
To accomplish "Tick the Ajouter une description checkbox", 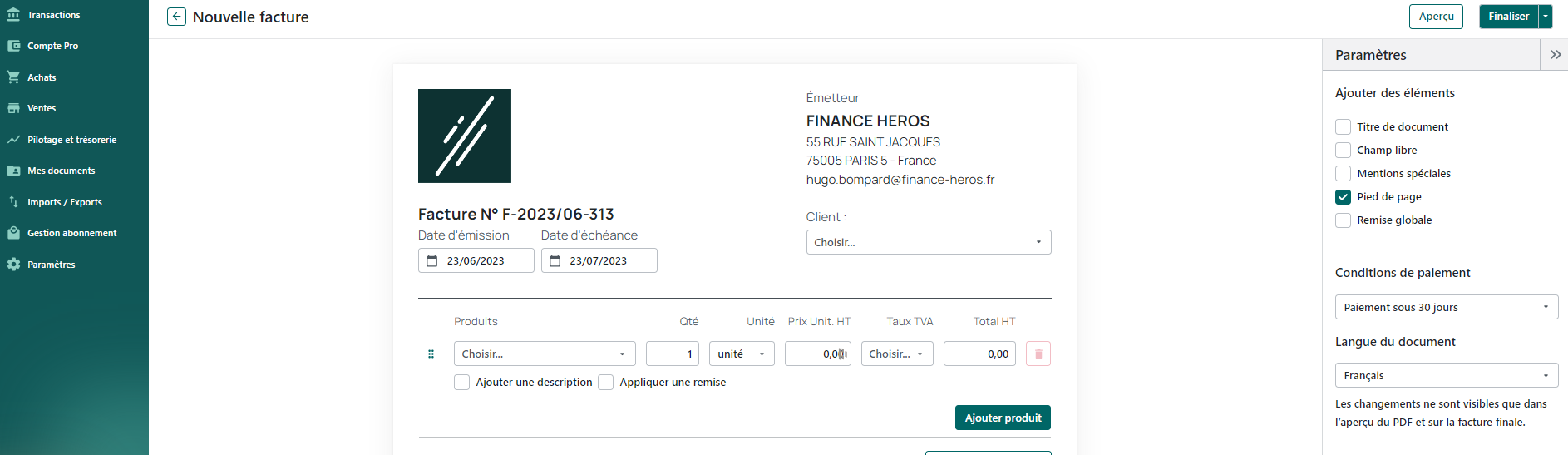I will [461, 383].
